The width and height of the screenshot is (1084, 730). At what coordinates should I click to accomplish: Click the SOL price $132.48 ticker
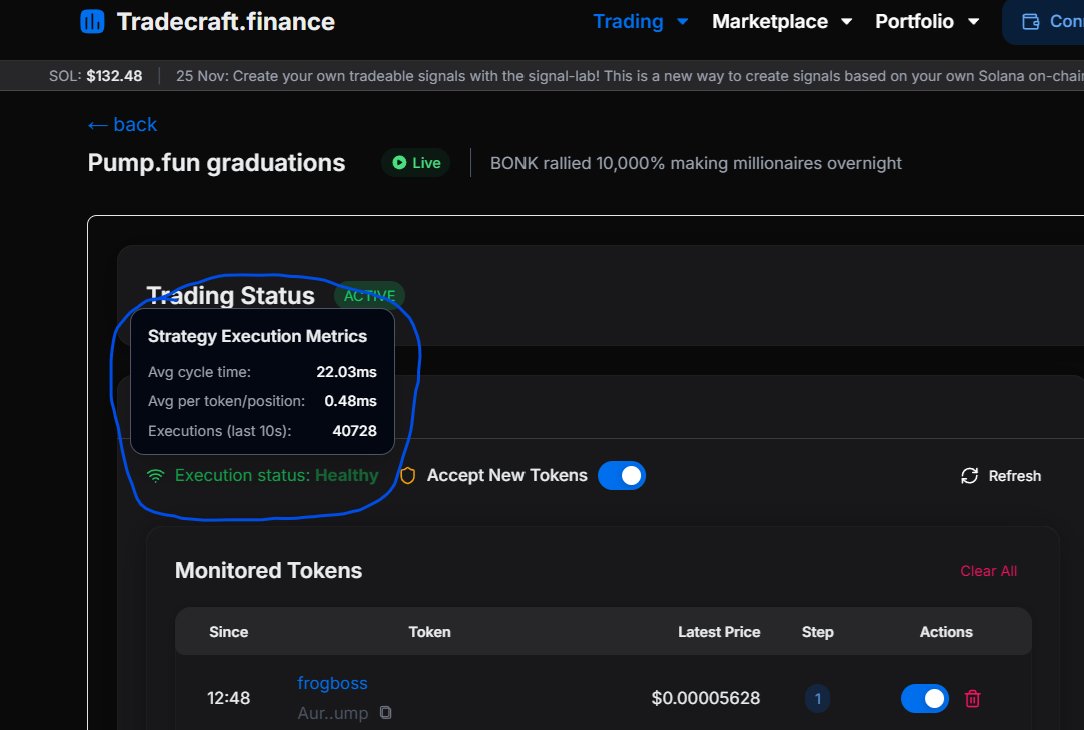coord(95,76)
